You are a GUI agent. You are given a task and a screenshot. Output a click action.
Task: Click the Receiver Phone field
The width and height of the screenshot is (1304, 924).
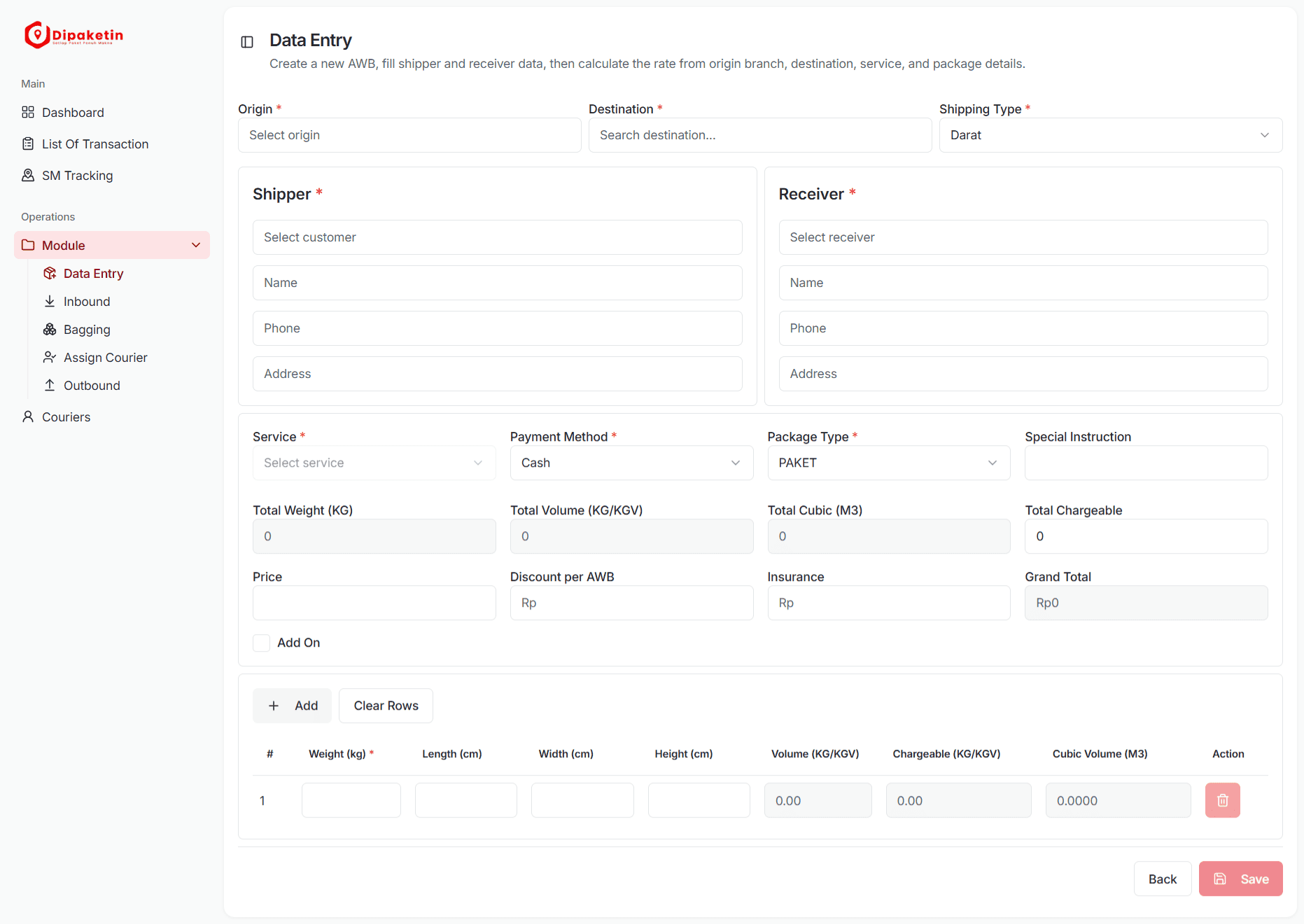coord(1023,328)
